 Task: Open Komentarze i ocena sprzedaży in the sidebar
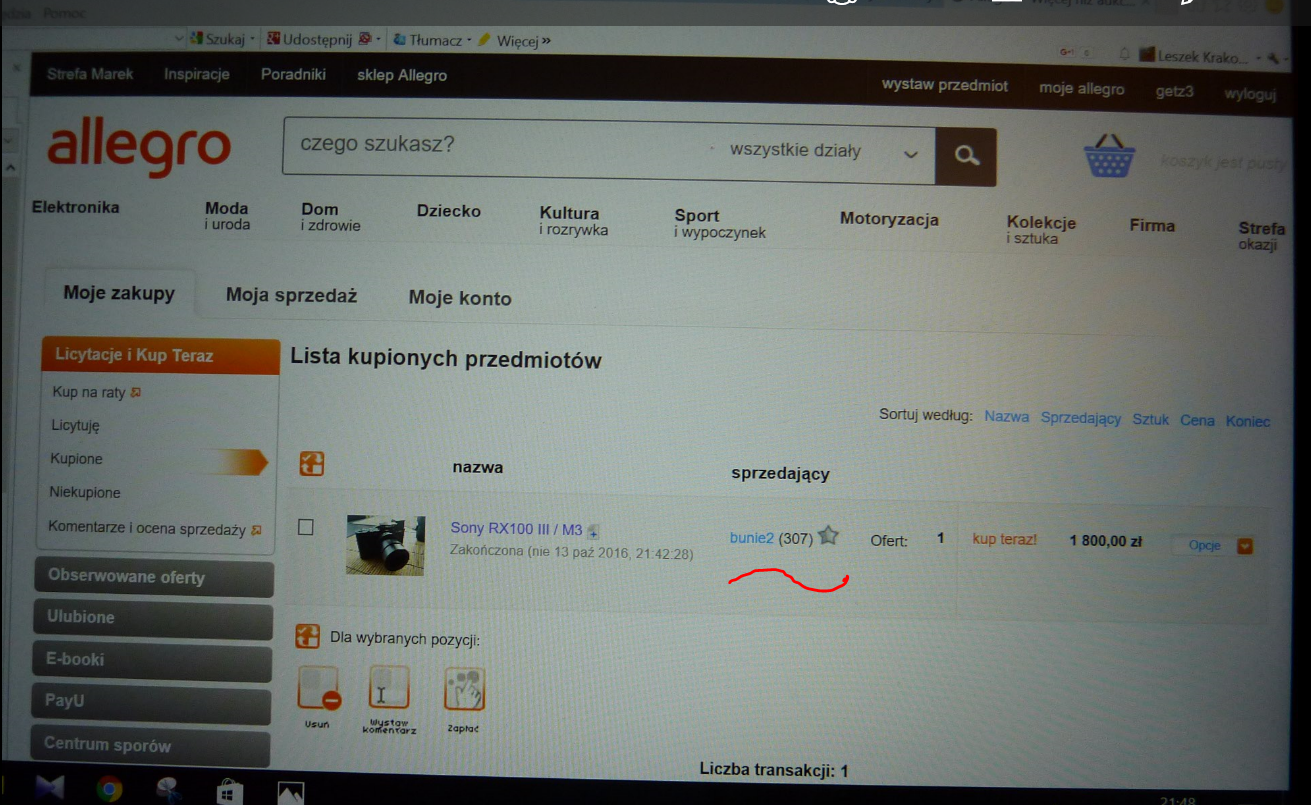tap(147, 528)
